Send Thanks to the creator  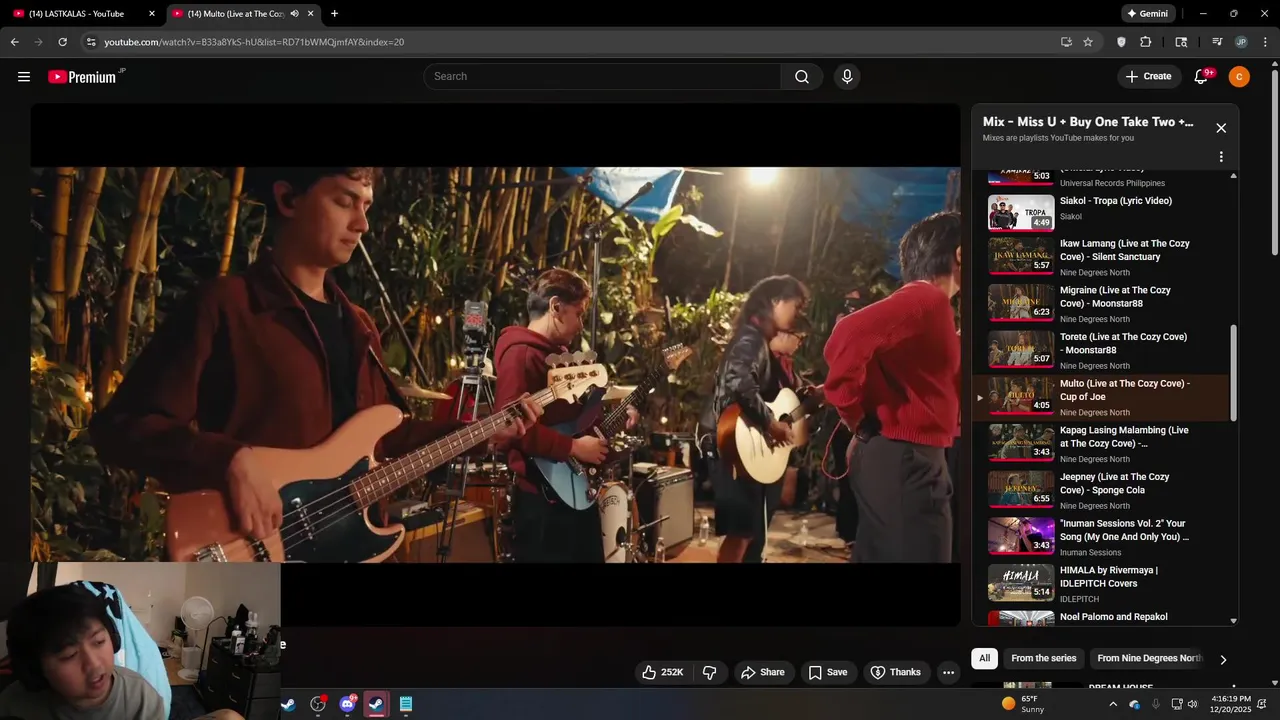pyautogui.click(x=896, y=672)
